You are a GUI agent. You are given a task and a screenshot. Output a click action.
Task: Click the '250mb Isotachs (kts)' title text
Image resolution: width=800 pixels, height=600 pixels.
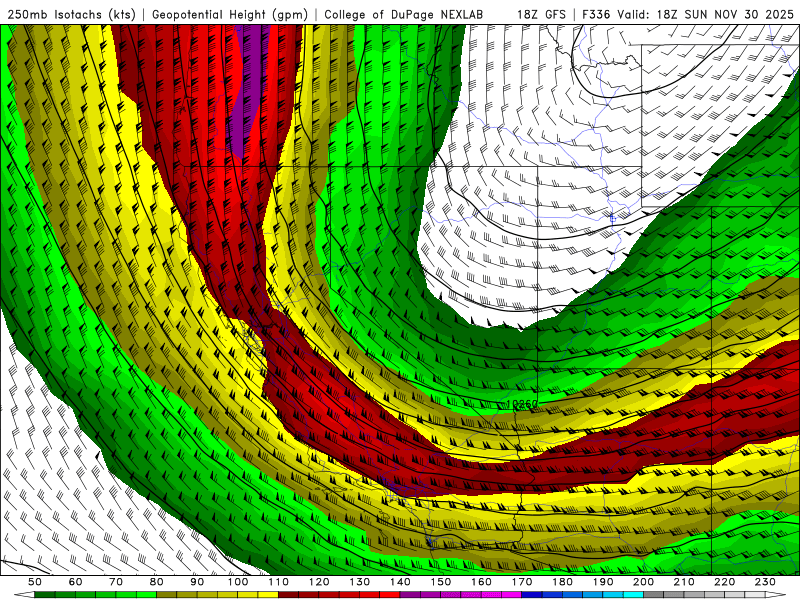pyautogui.click(x=72, y=14)
